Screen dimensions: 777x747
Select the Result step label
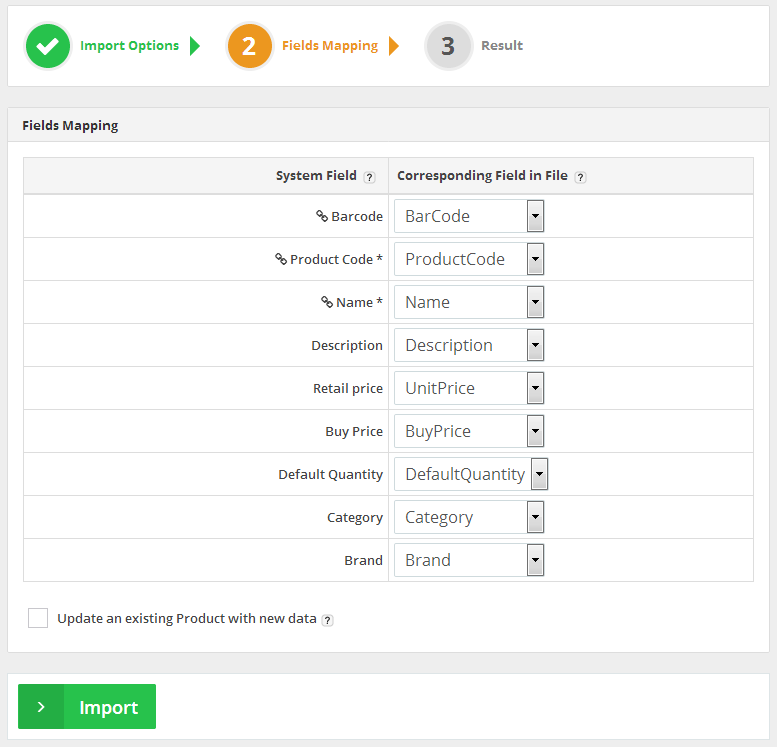pyautogui.click(x=502, y=46)
